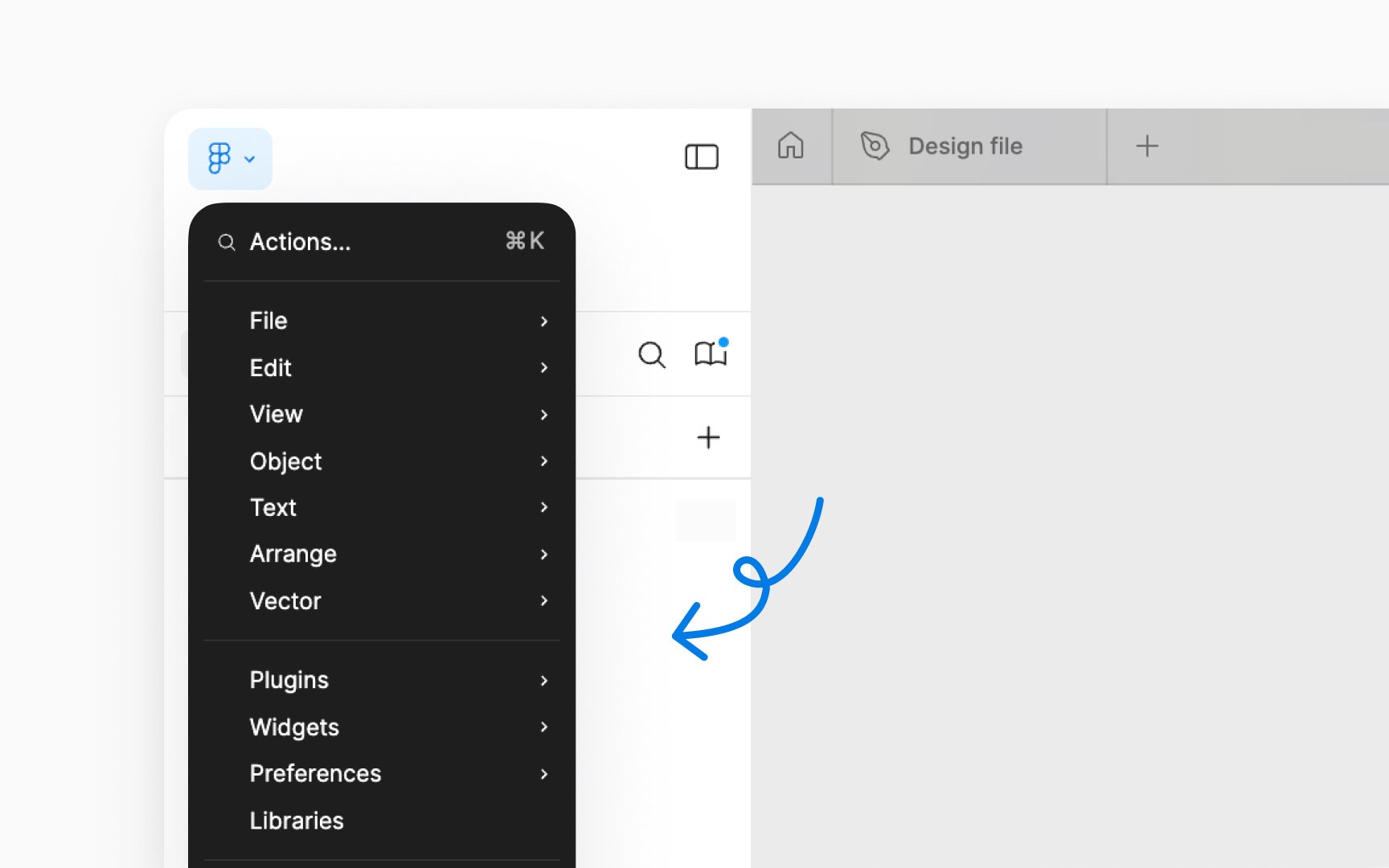This screenshot has width=1389, height=868.
Task: Open the View submenu arrow
Action: (x=544, y=415)
